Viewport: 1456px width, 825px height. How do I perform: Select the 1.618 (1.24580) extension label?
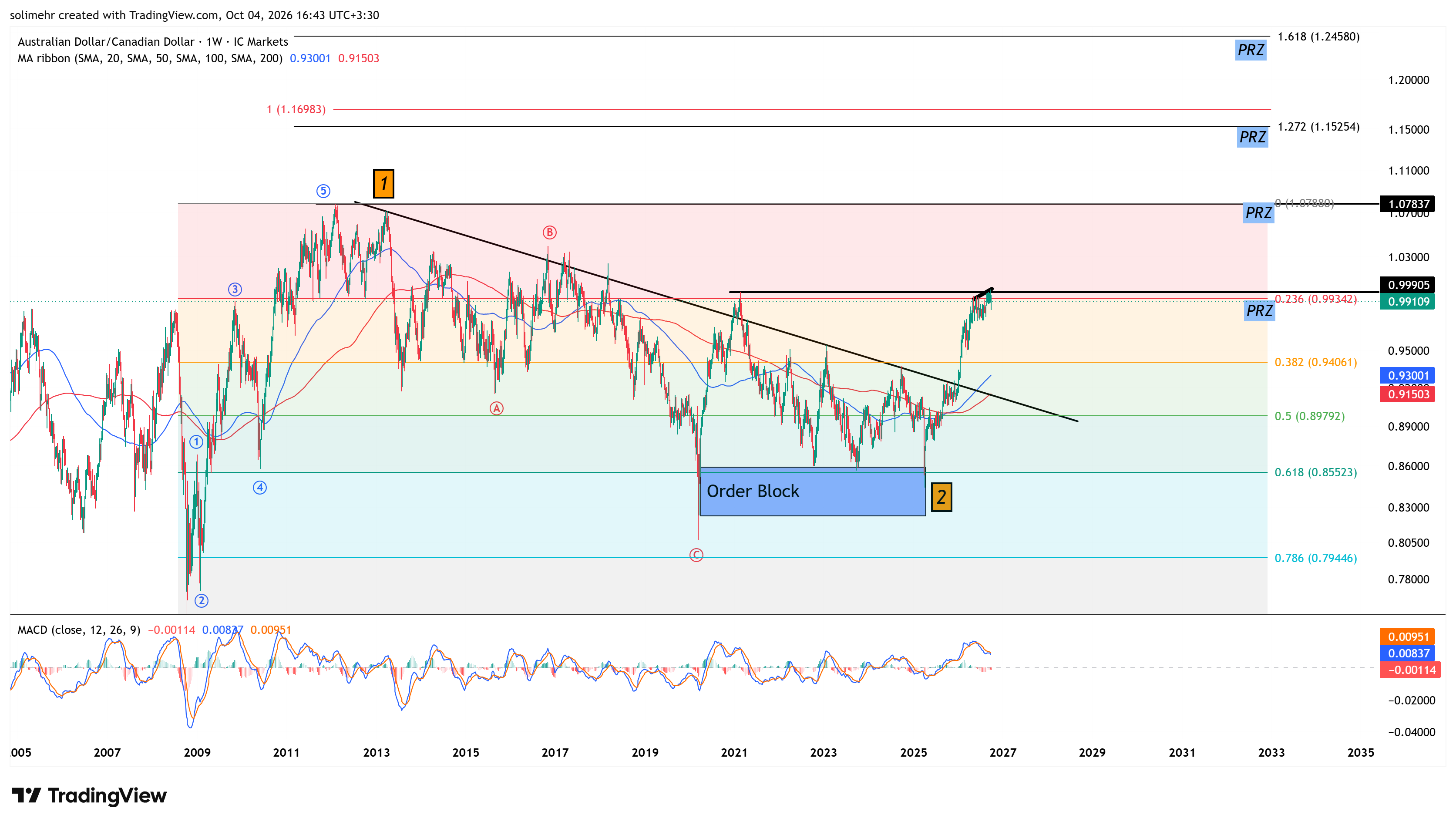1318,36
